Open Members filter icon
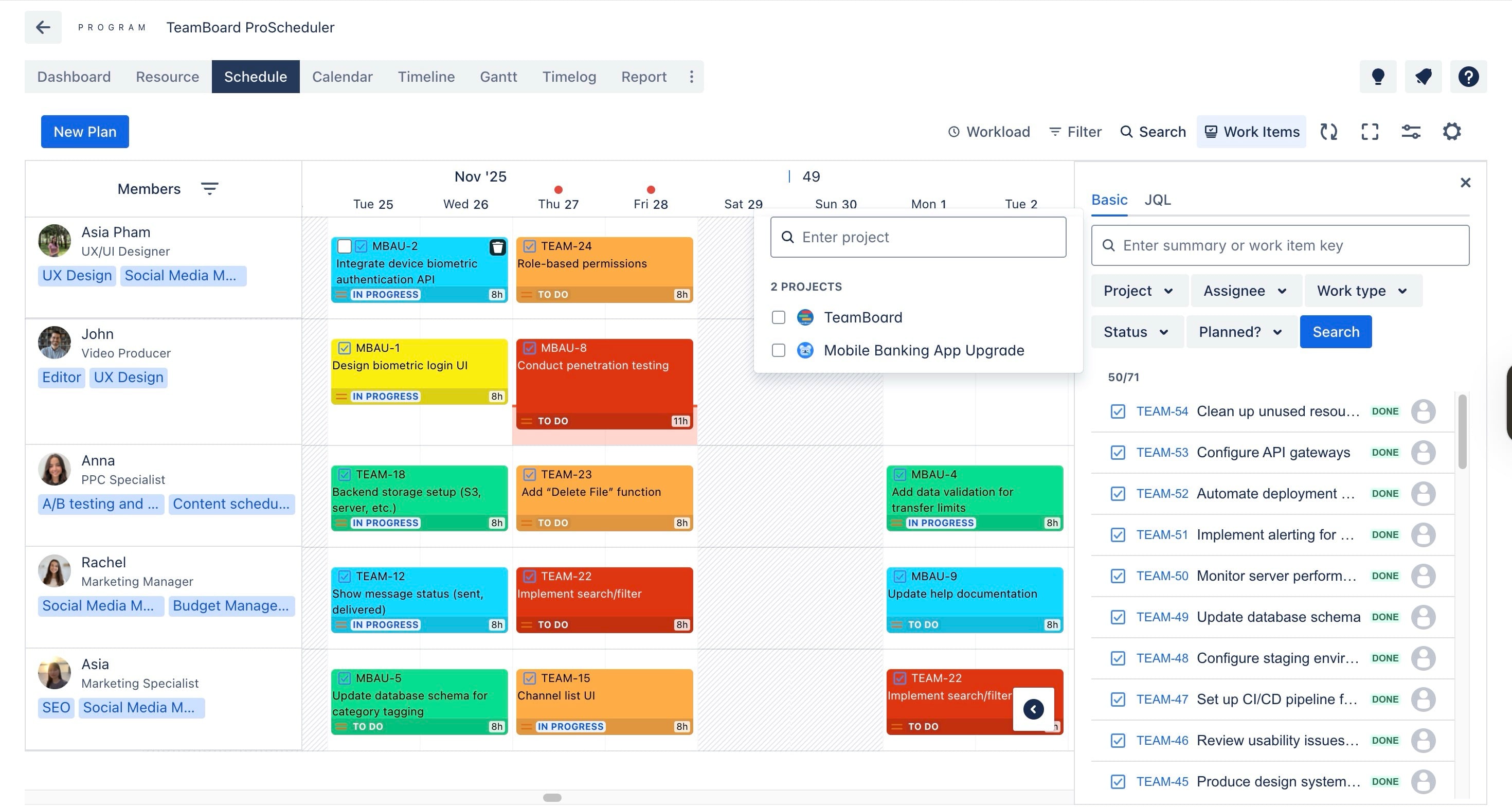 pos(209,188)
